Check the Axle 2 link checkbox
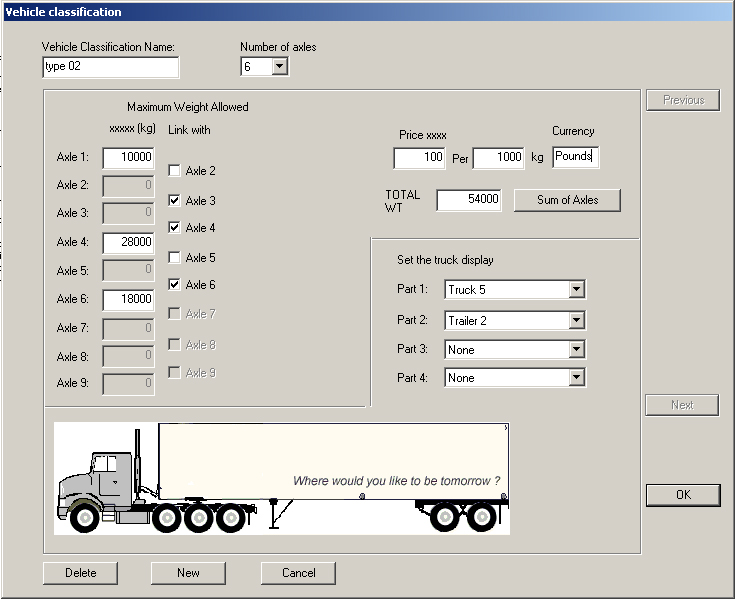The height and width of the screenshot is (599, 735). tap(174, 171)
